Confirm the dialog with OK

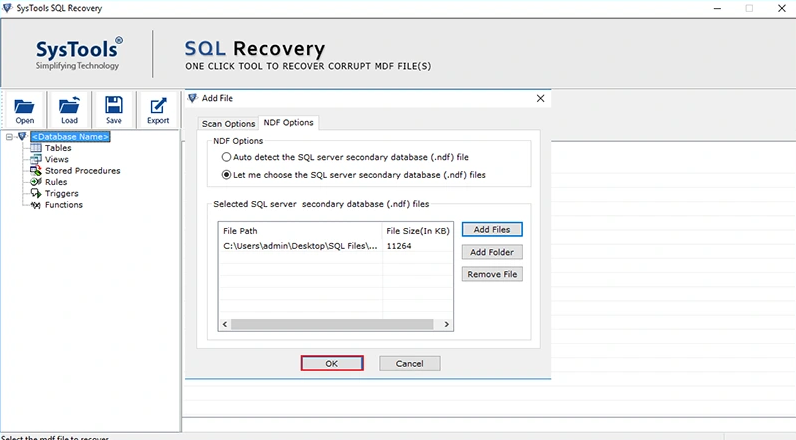coord(331,363)
